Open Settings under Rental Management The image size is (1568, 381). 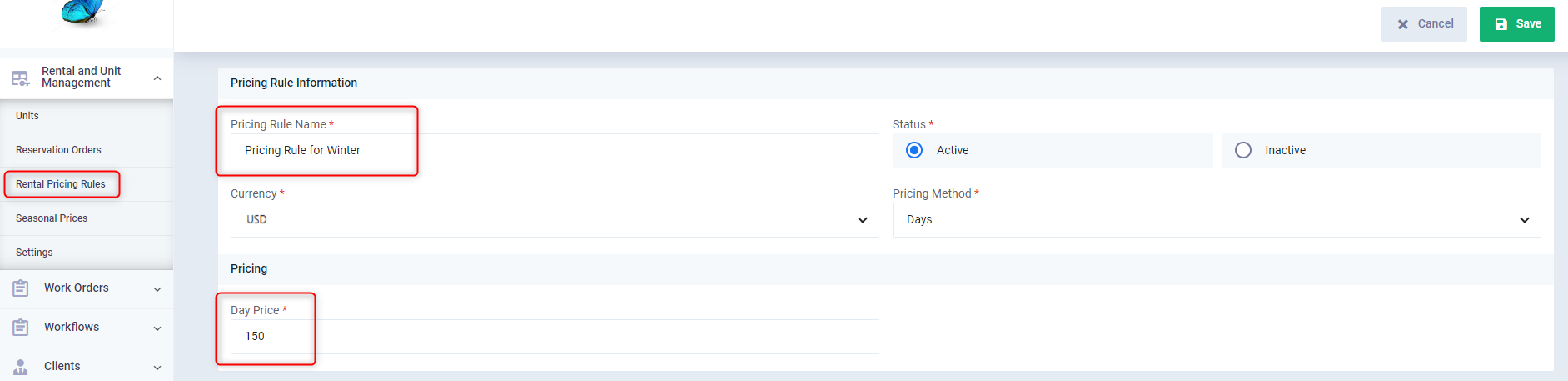point(87,253)
